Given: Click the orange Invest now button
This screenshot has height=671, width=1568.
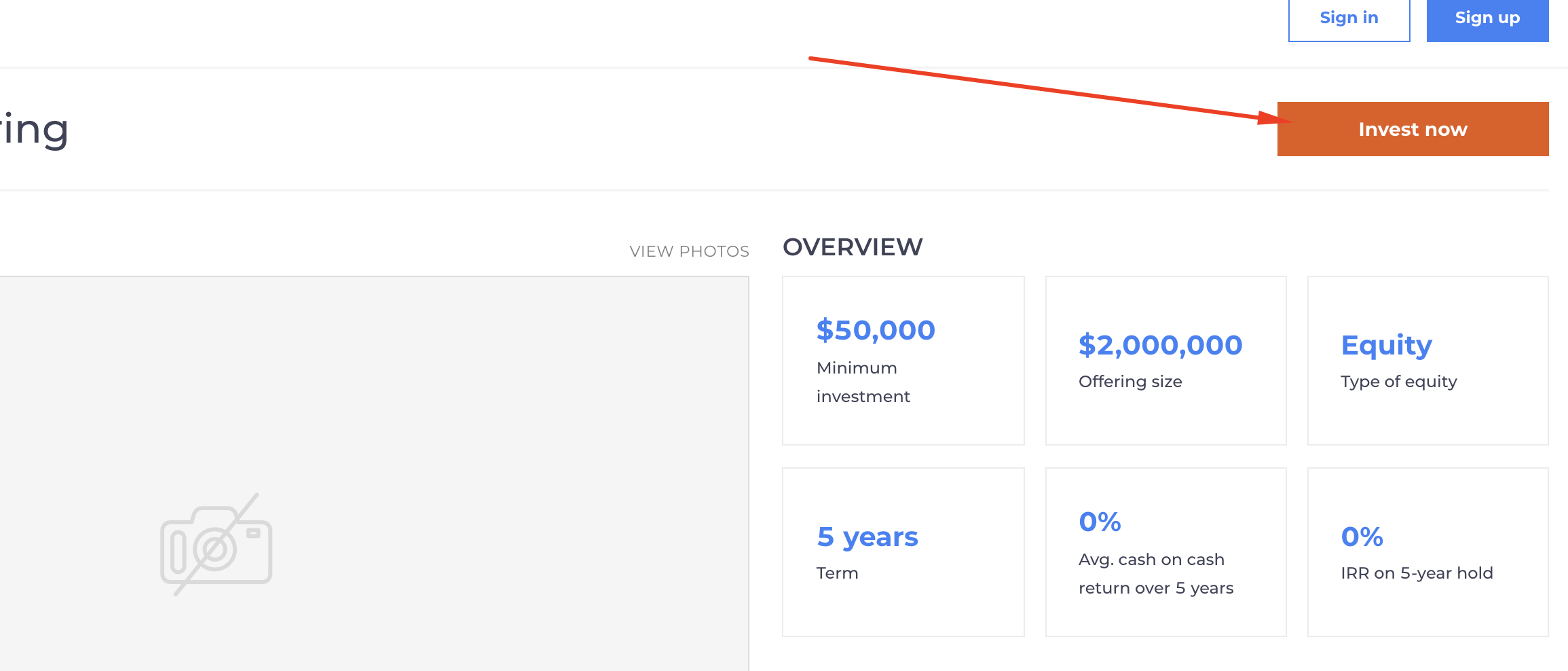Looking at the screenshot, I should 1413,129.
